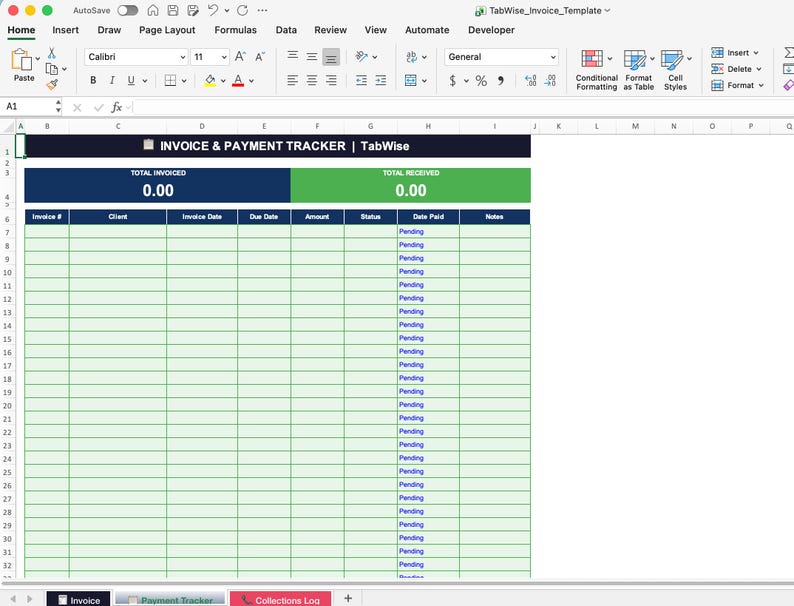This screenshot has width=794, height=606.
Task: Click the Redo icon
Action: point(243,10)
